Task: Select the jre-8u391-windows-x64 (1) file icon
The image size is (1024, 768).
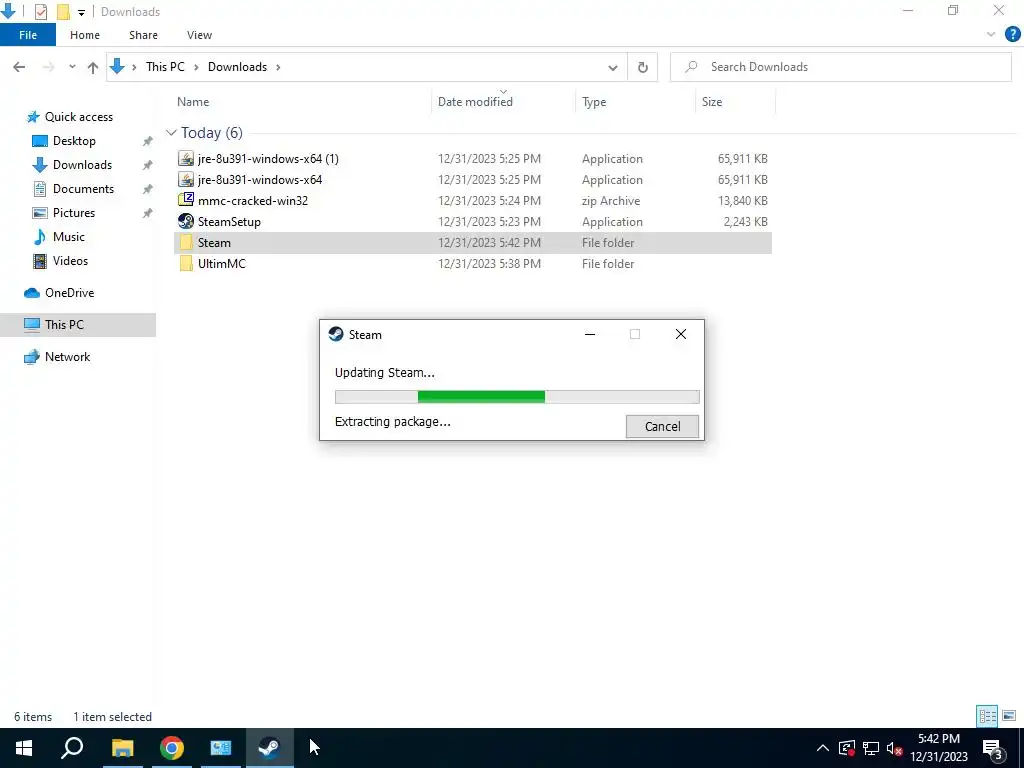Action: point(186,159)
